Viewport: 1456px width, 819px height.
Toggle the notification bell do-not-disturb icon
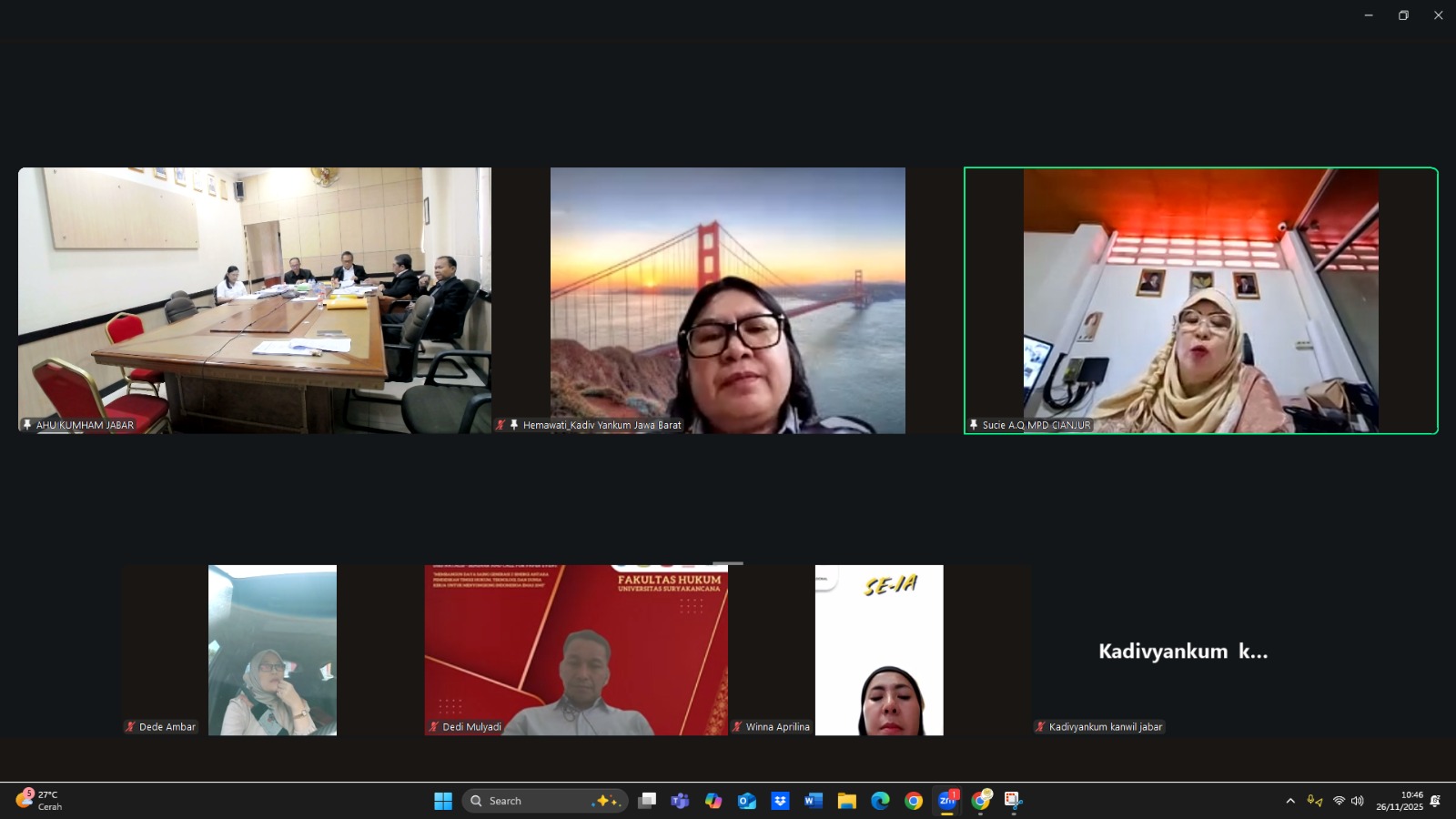(1435, 801)
